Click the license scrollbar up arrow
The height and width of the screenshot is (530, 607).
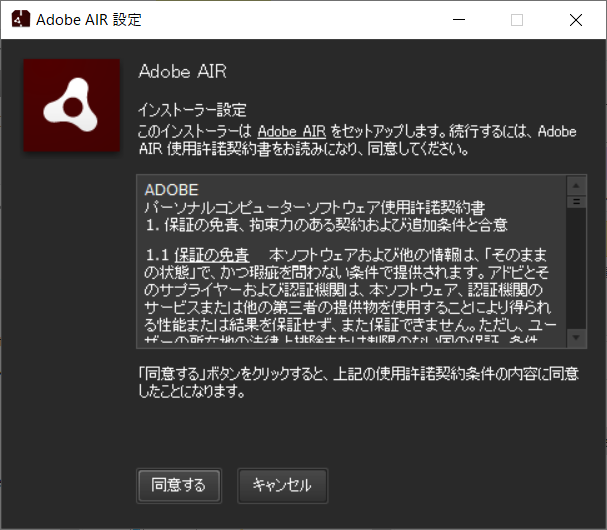(x=576, y=186)
